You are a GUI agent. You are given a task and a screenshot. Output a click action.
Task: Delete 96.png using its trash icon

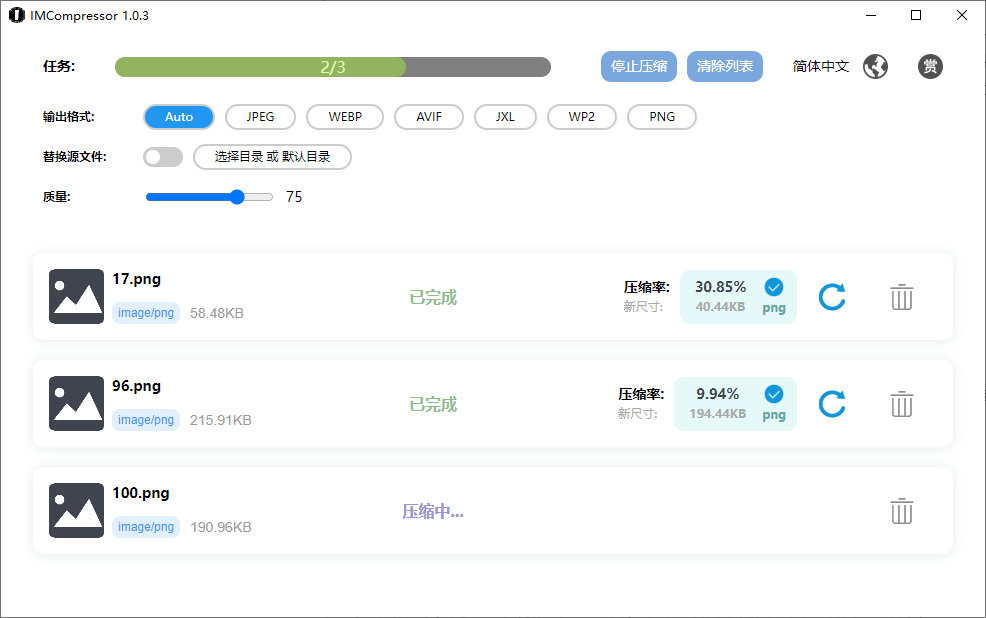(x=901, y=404)
